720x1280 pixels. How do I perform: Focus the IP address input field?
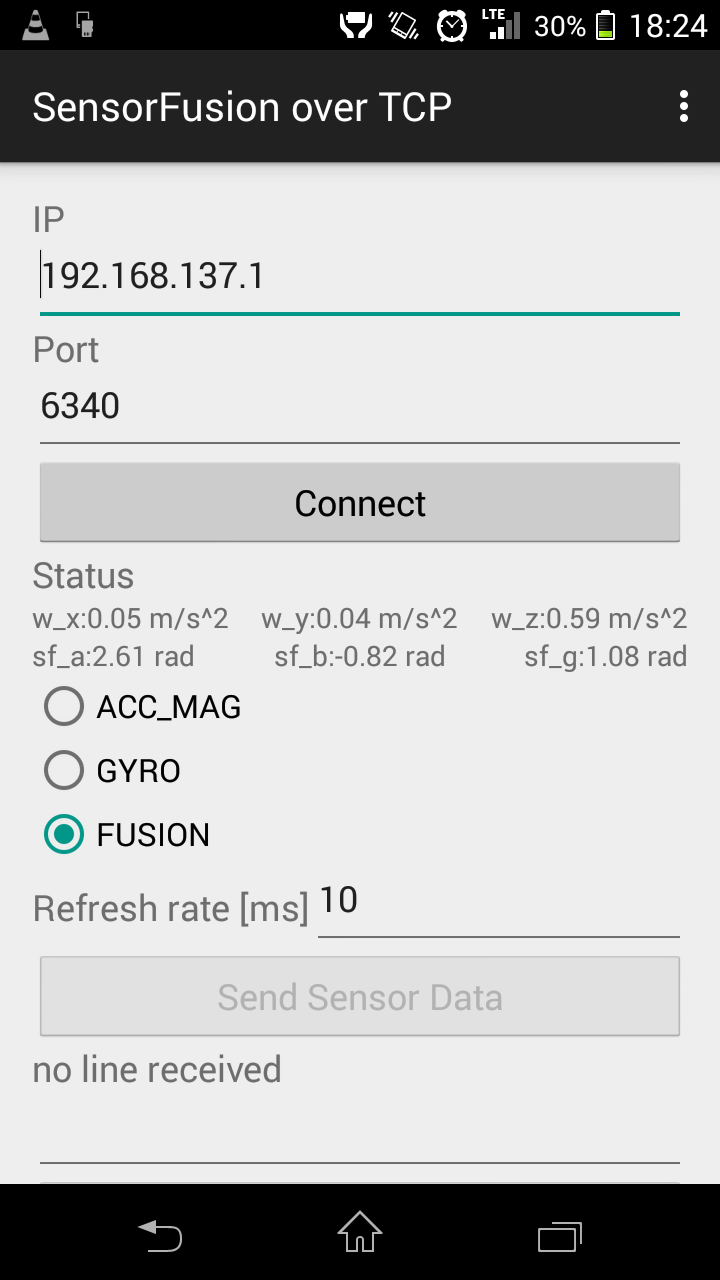pos(360,277)
